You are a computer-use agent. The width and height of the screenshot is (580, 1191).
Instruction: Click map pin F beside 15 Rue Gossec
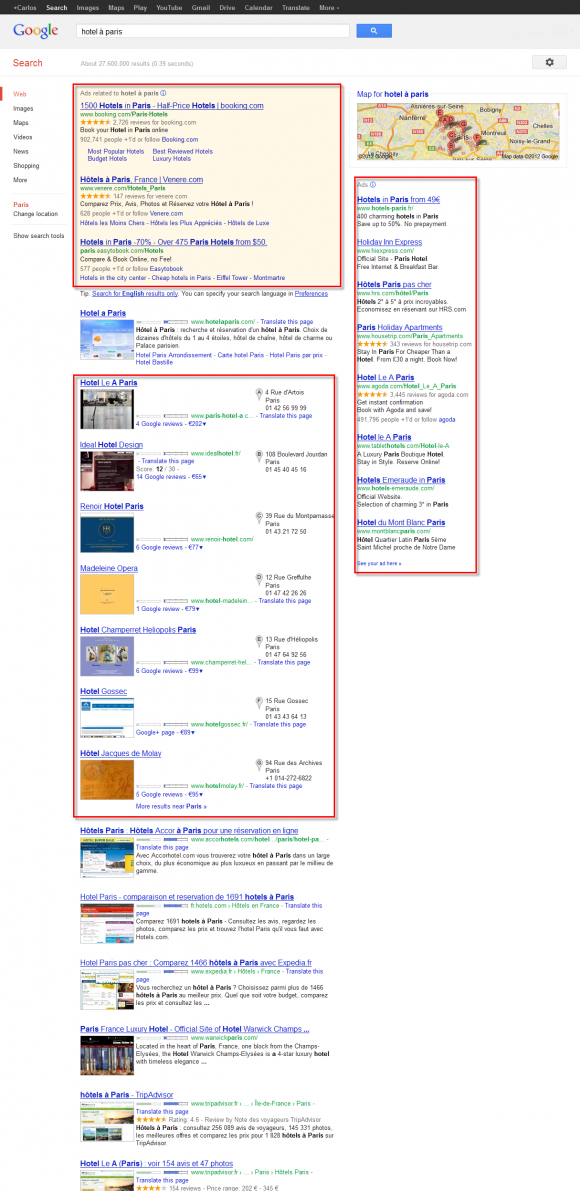pyautogui.click(x=259, y=701)
